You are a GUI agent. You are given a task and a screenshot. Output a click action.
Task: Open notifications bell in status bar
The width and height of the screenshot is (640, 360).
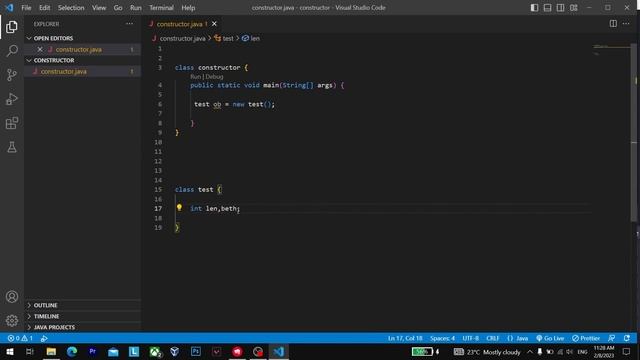point(627,338)
